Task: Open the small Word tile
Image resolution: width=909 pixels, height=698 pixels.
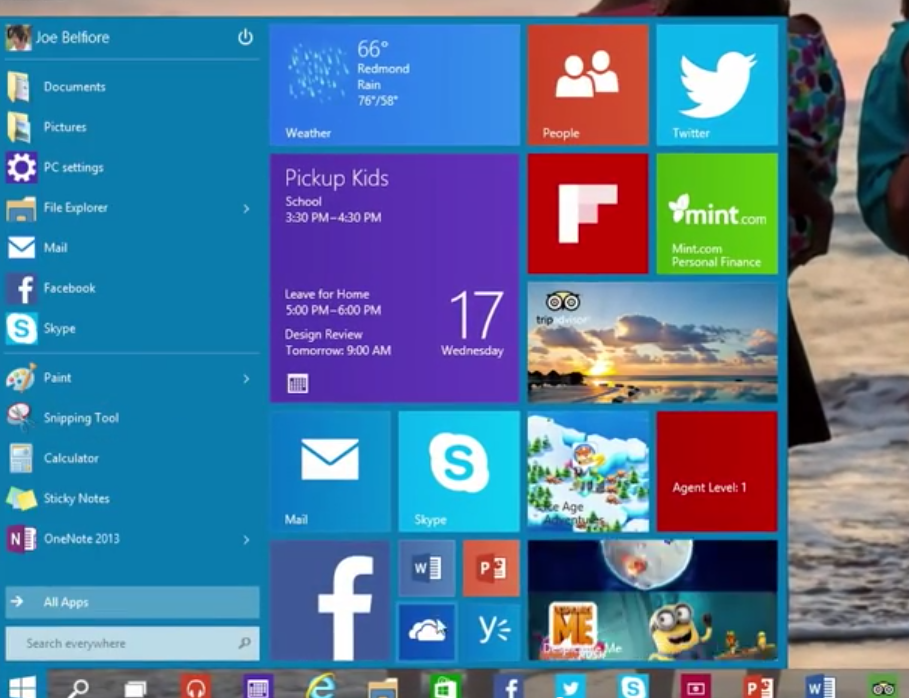Action: 427,569
